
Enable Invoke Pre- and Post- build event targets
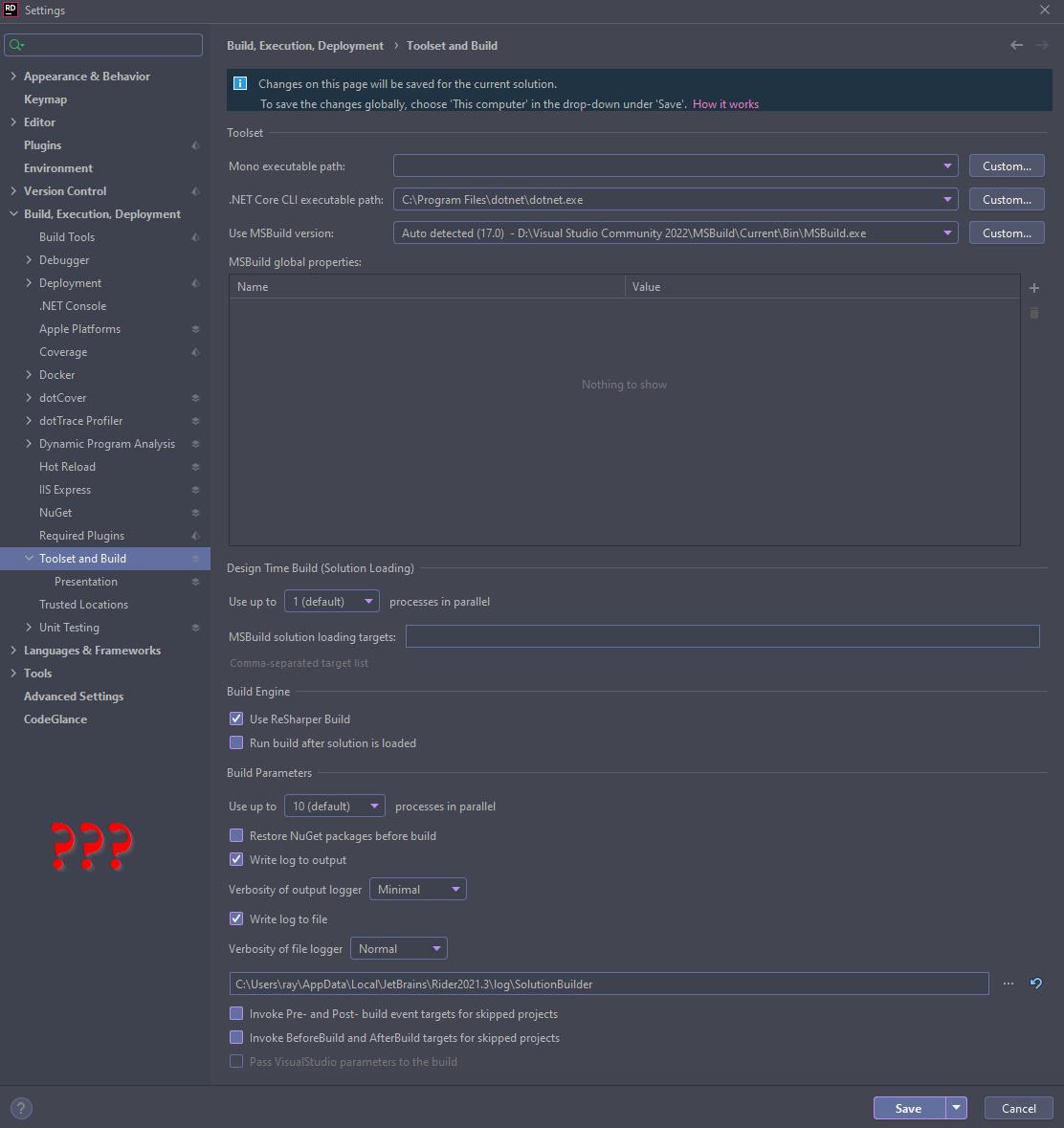point(236,1013)
